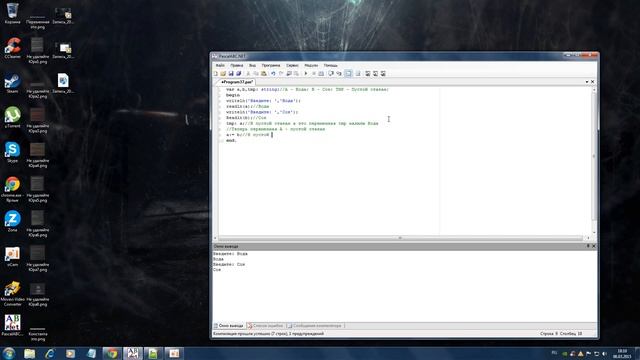Paste from clipboard using toolbar icon
640x360 pixels.
[264, 73]
